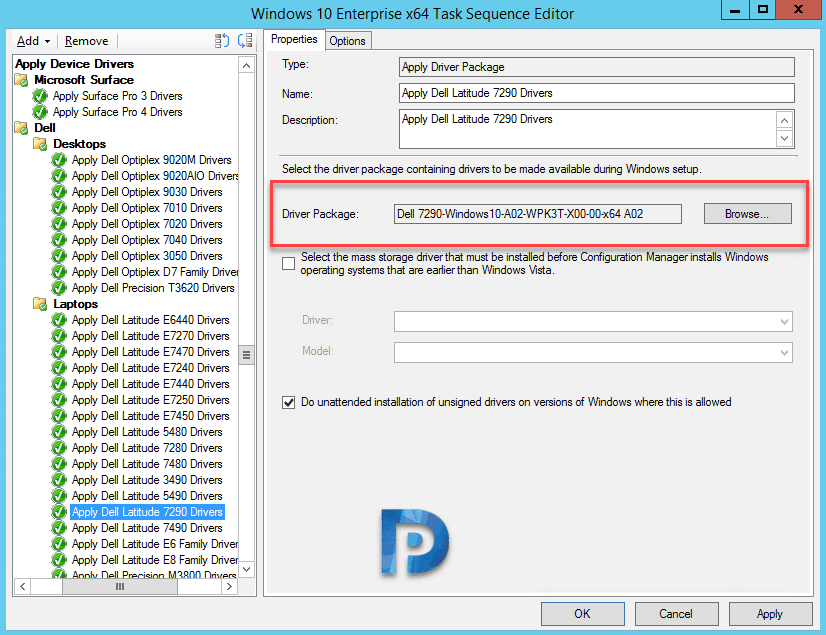Click the Cancel button
This screenshot has width=826, height=635.
point(676,614)
